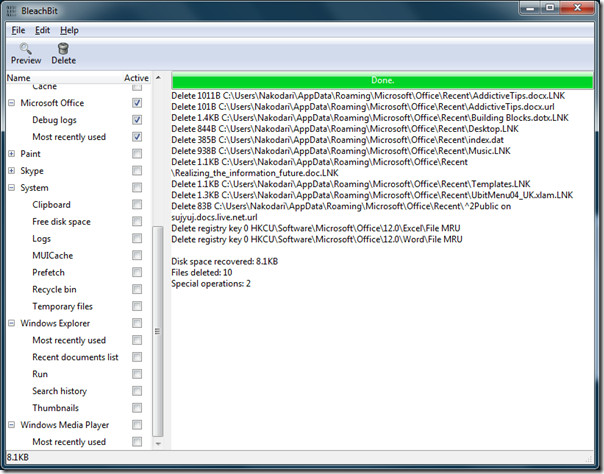The width and height of the screenshot is (604, 474).
Task: Enable the System checkbox
Action: pos(137,188)
